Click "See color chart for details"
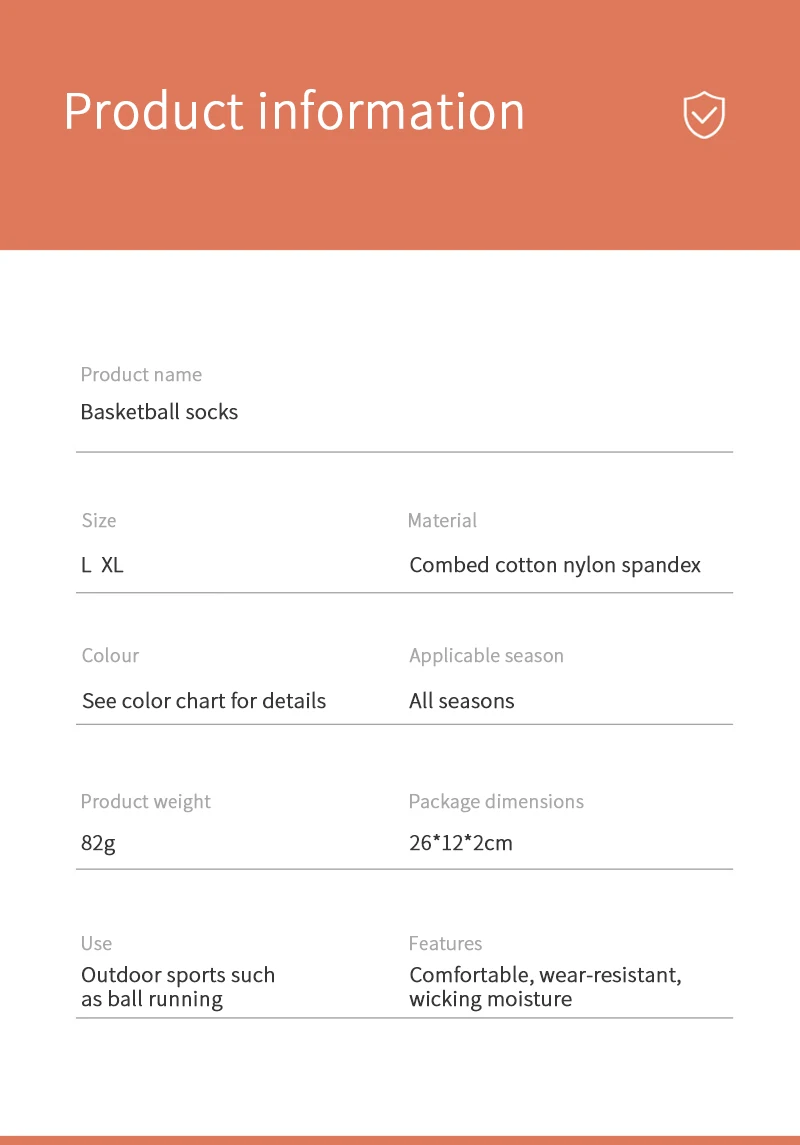Image resolution: width=800 pixels, height=1145 pixels. tap(204, 701)
